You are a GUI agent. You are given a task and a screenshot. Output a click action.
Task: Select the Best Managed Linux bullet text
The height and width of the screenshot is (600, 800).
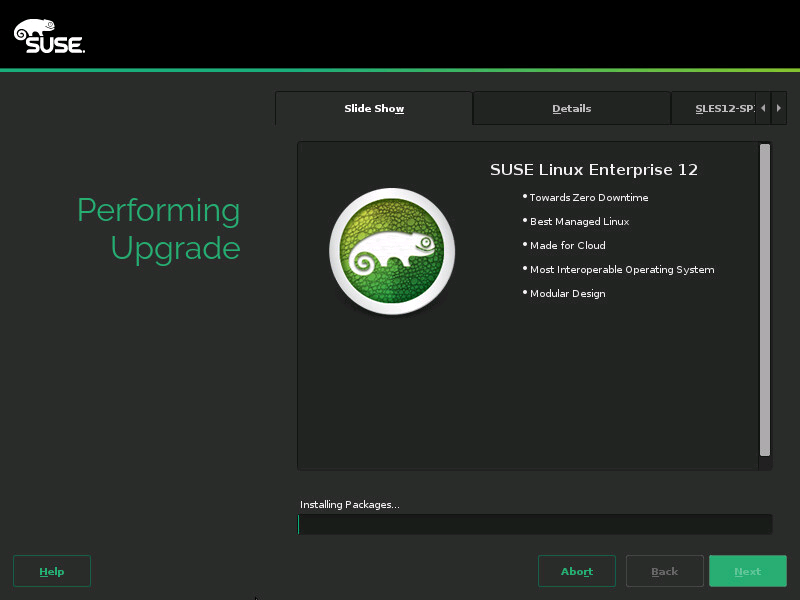(x=579, y=222)
